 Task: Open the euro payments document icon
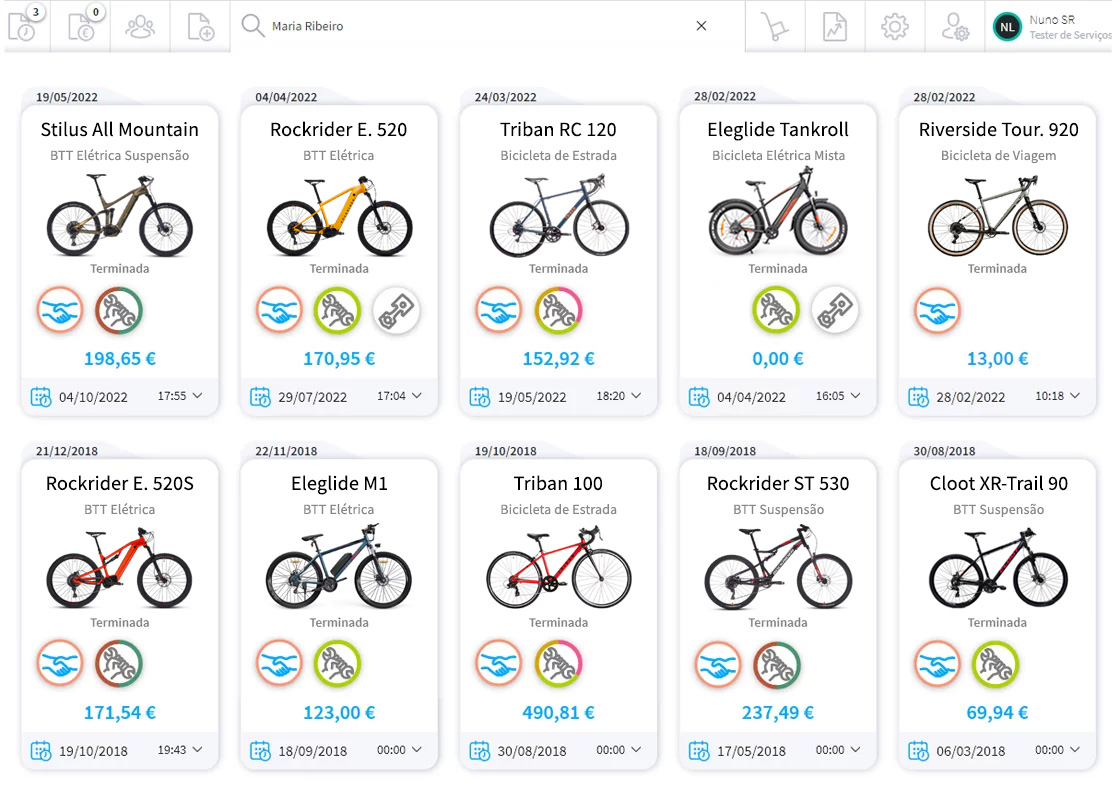81,26
